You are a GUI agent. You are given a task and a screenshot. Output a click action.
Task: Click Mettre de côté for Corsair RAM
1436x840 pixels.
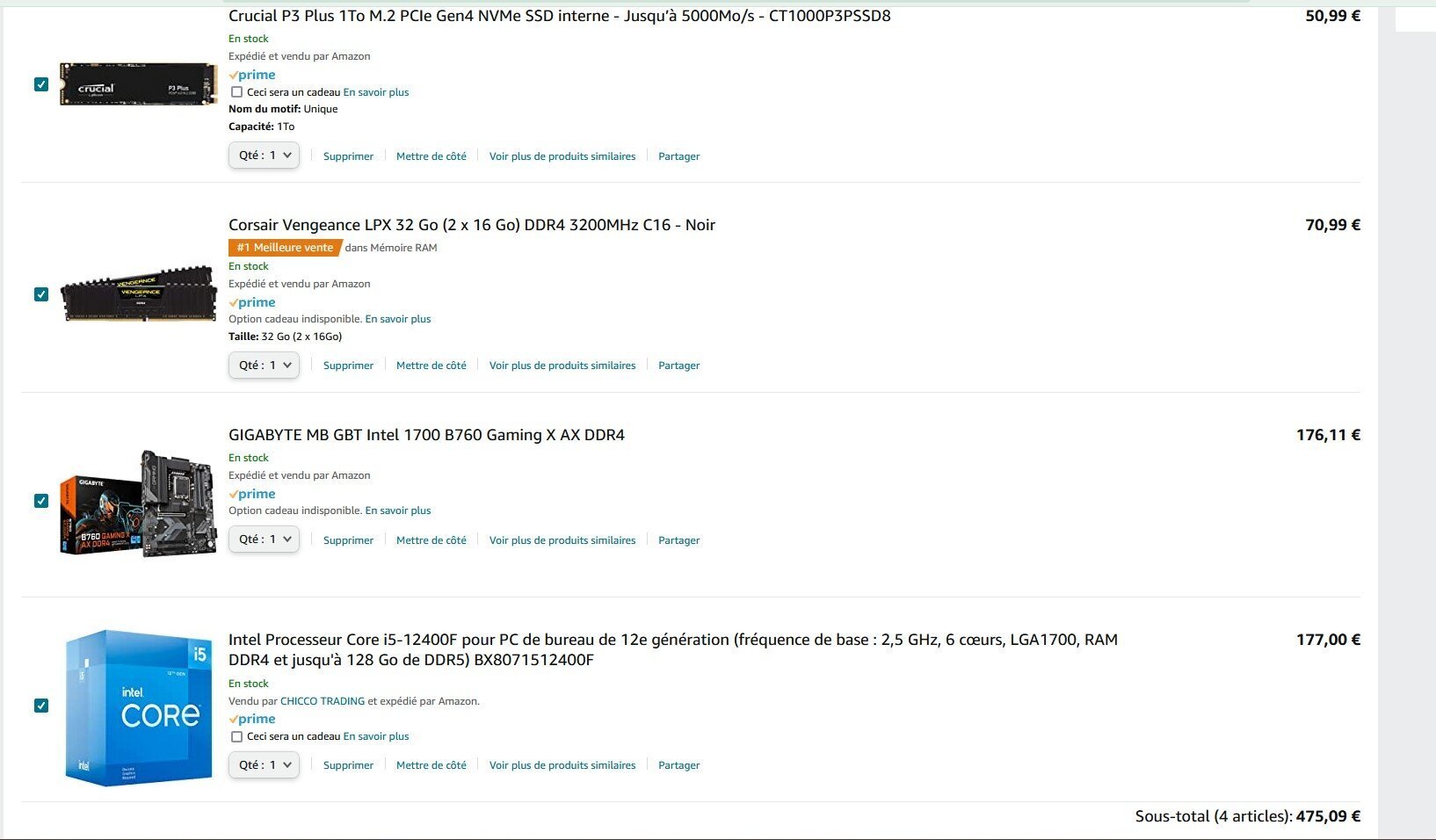pyautogui.click(x=432, y=366)
